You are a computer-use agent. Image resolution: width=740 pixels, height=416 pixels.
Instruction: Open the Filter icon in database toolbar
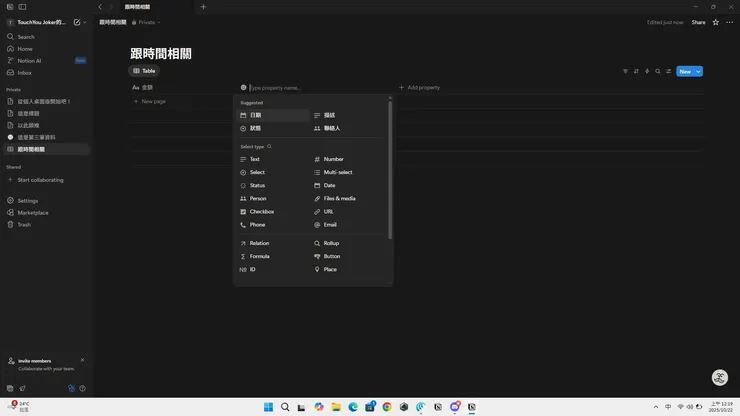pyautogui.click(x=625, y=71)
